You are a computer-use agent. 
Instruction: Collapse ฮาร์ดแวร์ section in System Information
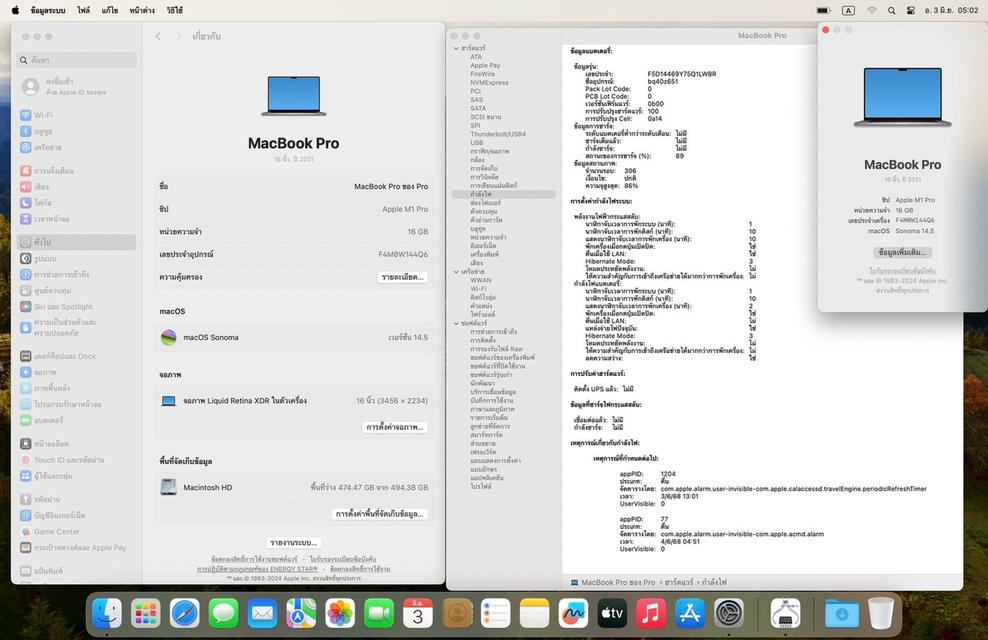point(456,48)
